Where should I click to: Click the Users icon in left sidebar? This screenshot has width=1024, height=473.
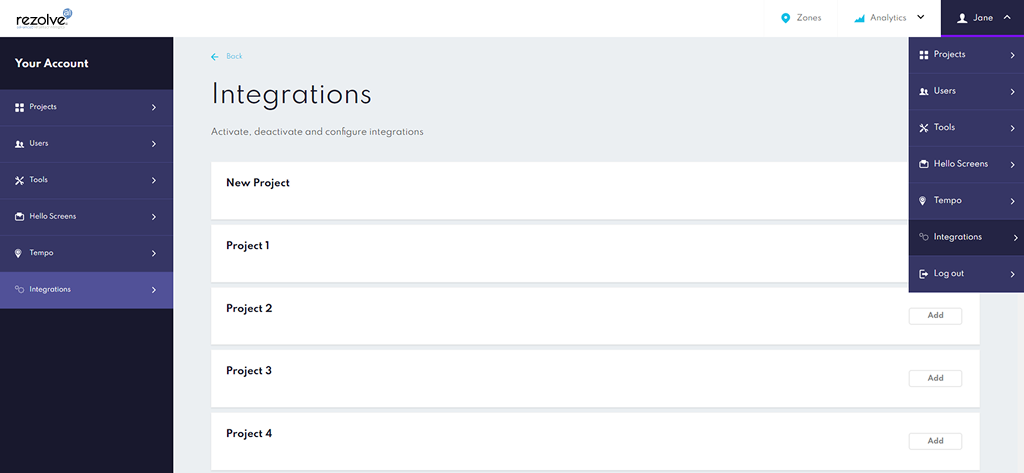tap(19, 144)
